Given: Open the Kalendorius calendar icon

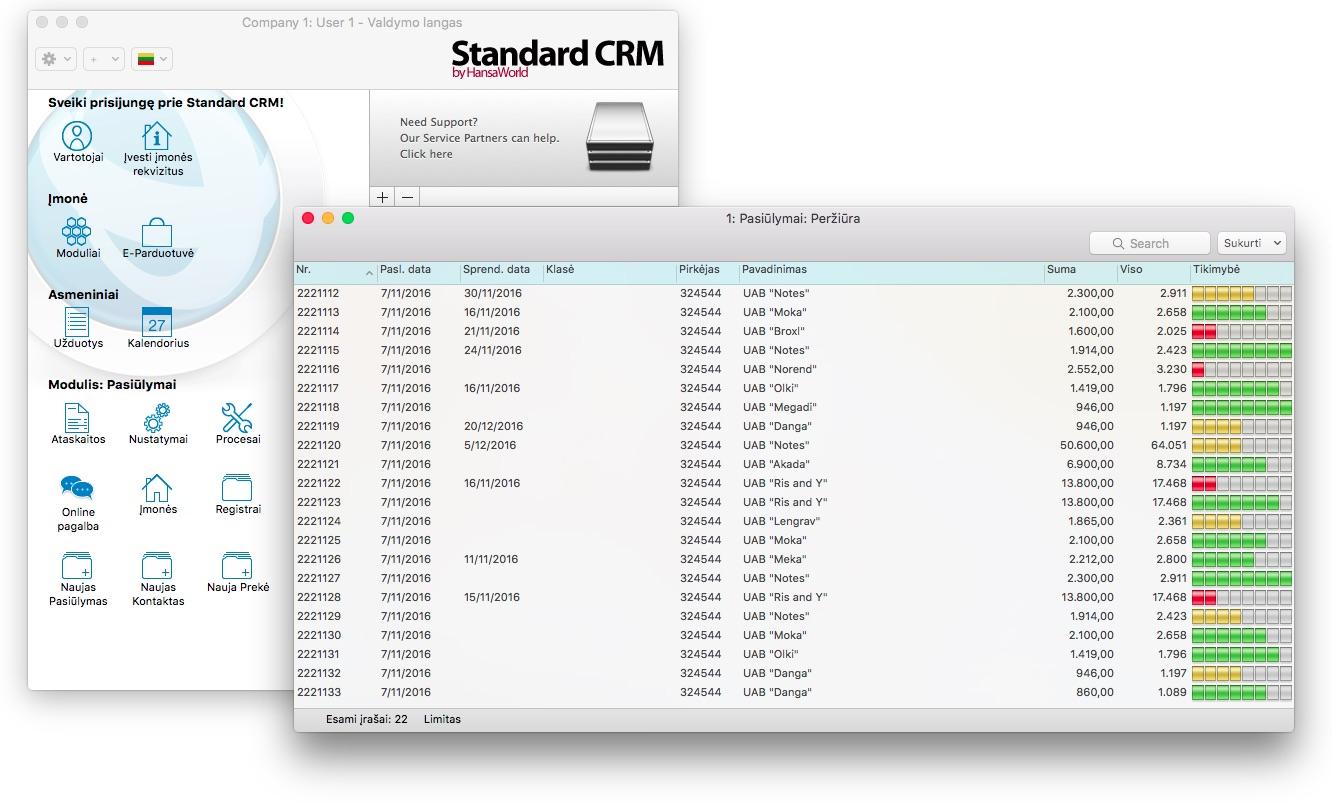Looking at the screenshot, I should pyautogui.click(x=157, y=322).
